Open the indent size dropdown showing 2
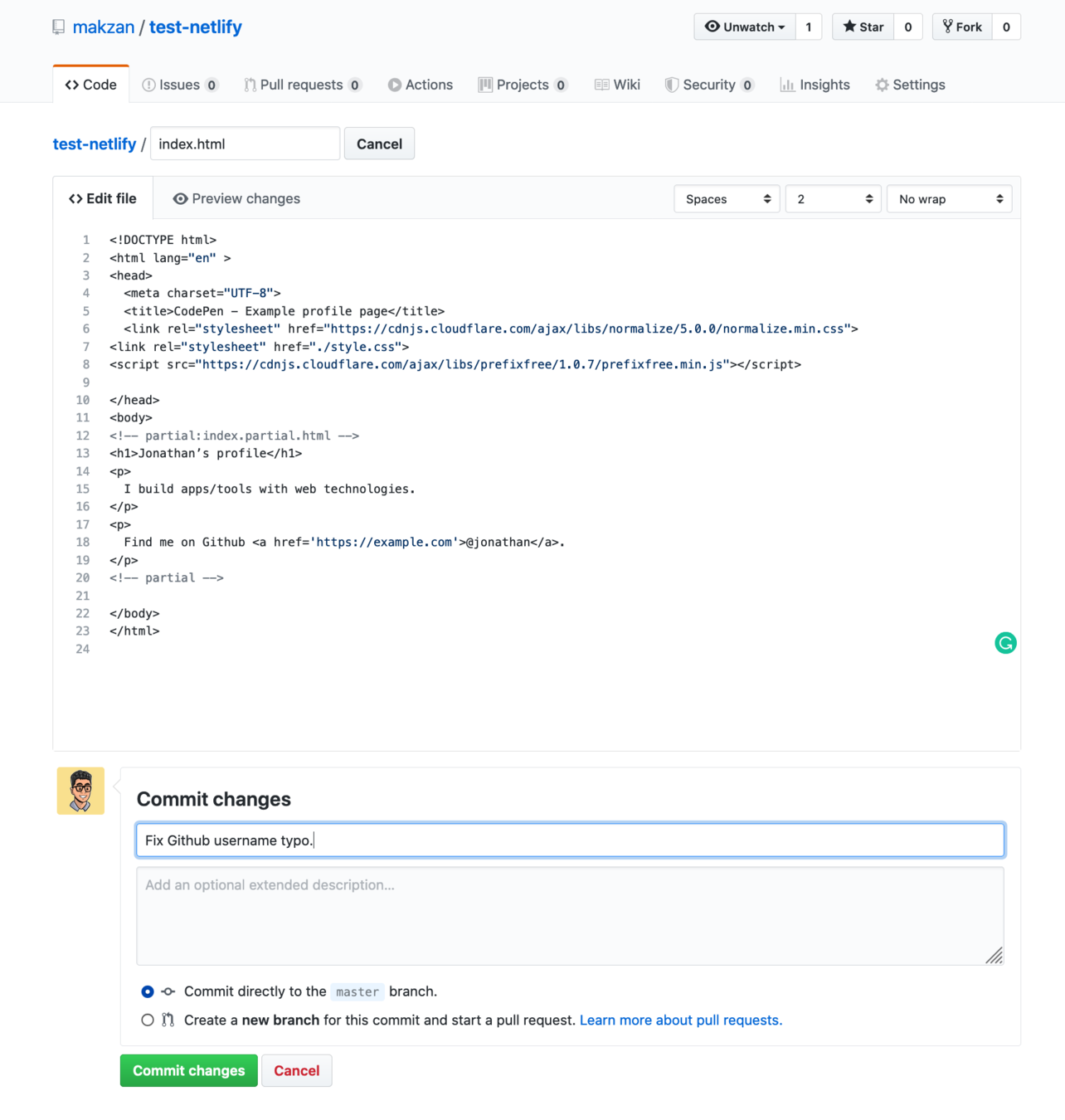Viewport: 1065px width, 1120px height. click(x=833, y=199)
